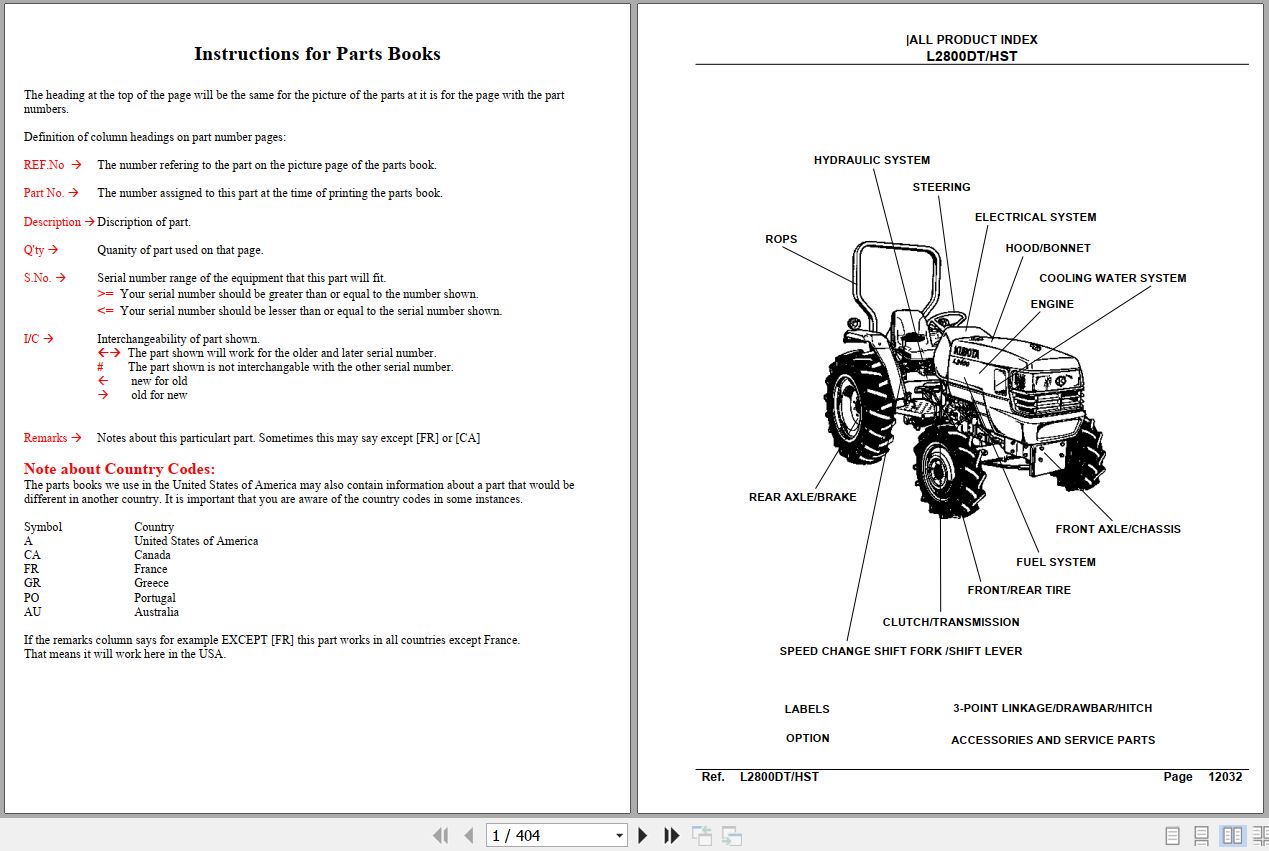
Task: Go to the first page
Action: click(440, 836)
